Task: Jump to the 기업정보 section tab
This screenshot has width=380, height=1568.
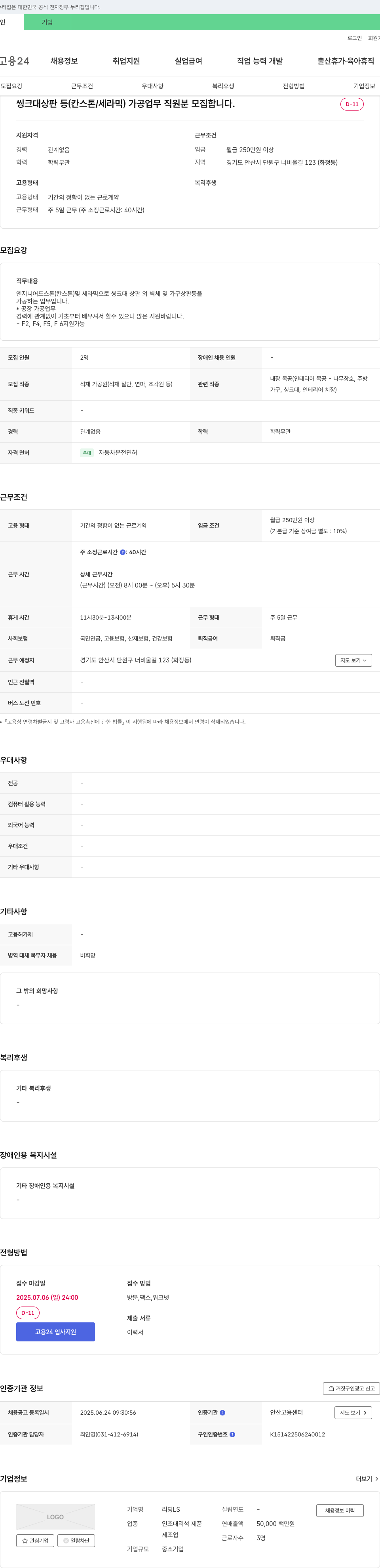Action: coord(364,86)
